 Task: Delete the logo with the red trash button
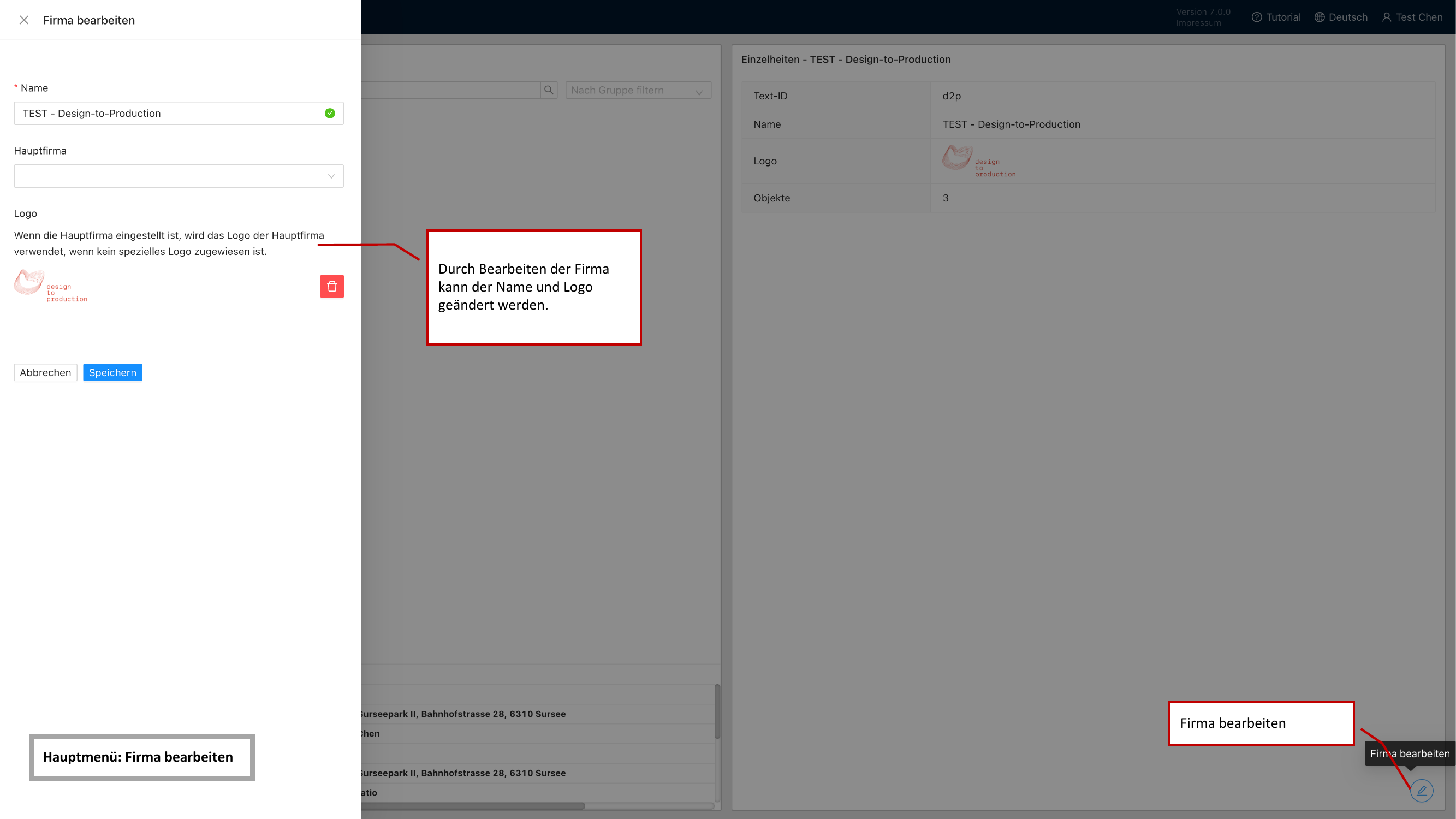coord(332,287)
